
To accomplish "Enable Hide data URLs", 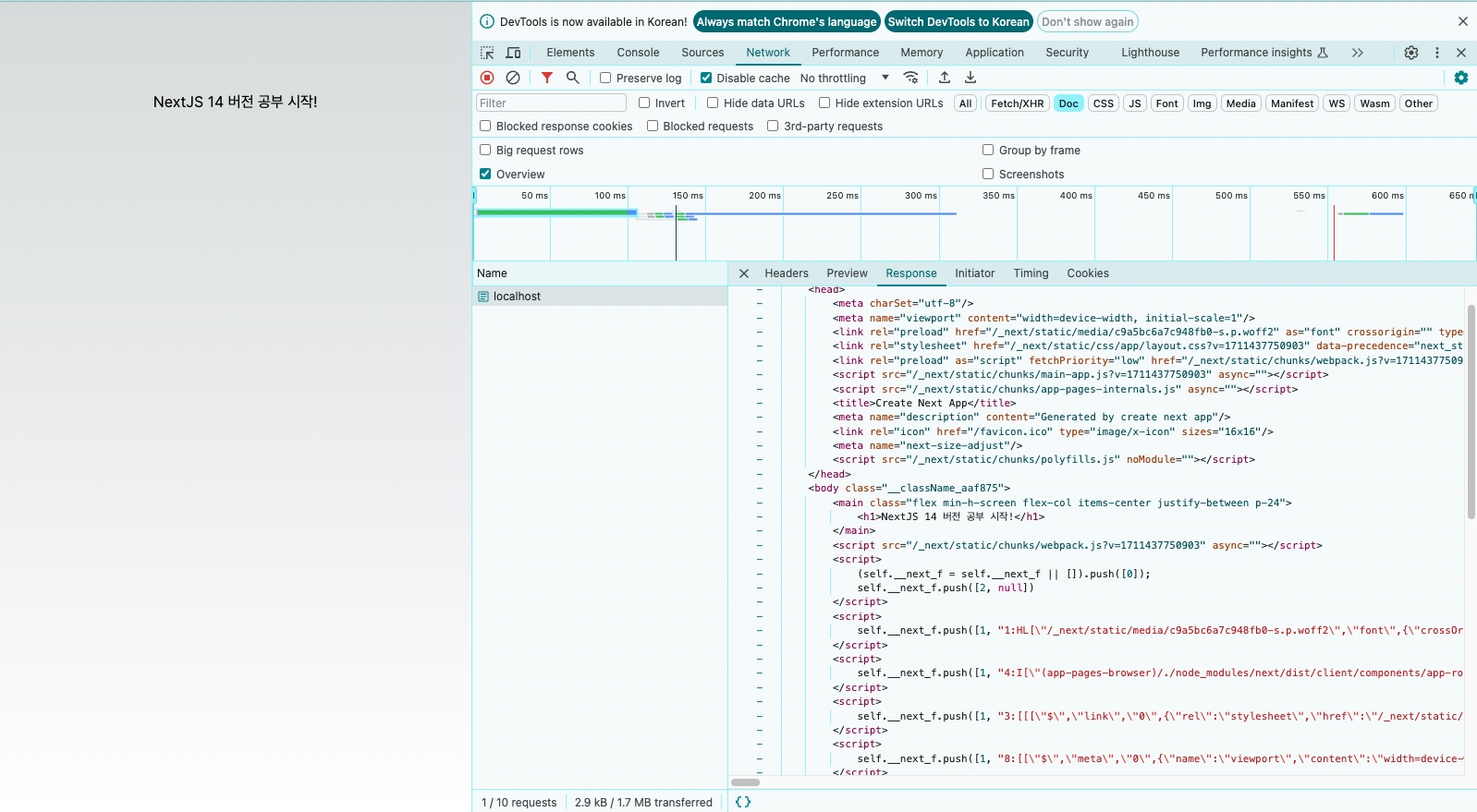I will 713,103.
